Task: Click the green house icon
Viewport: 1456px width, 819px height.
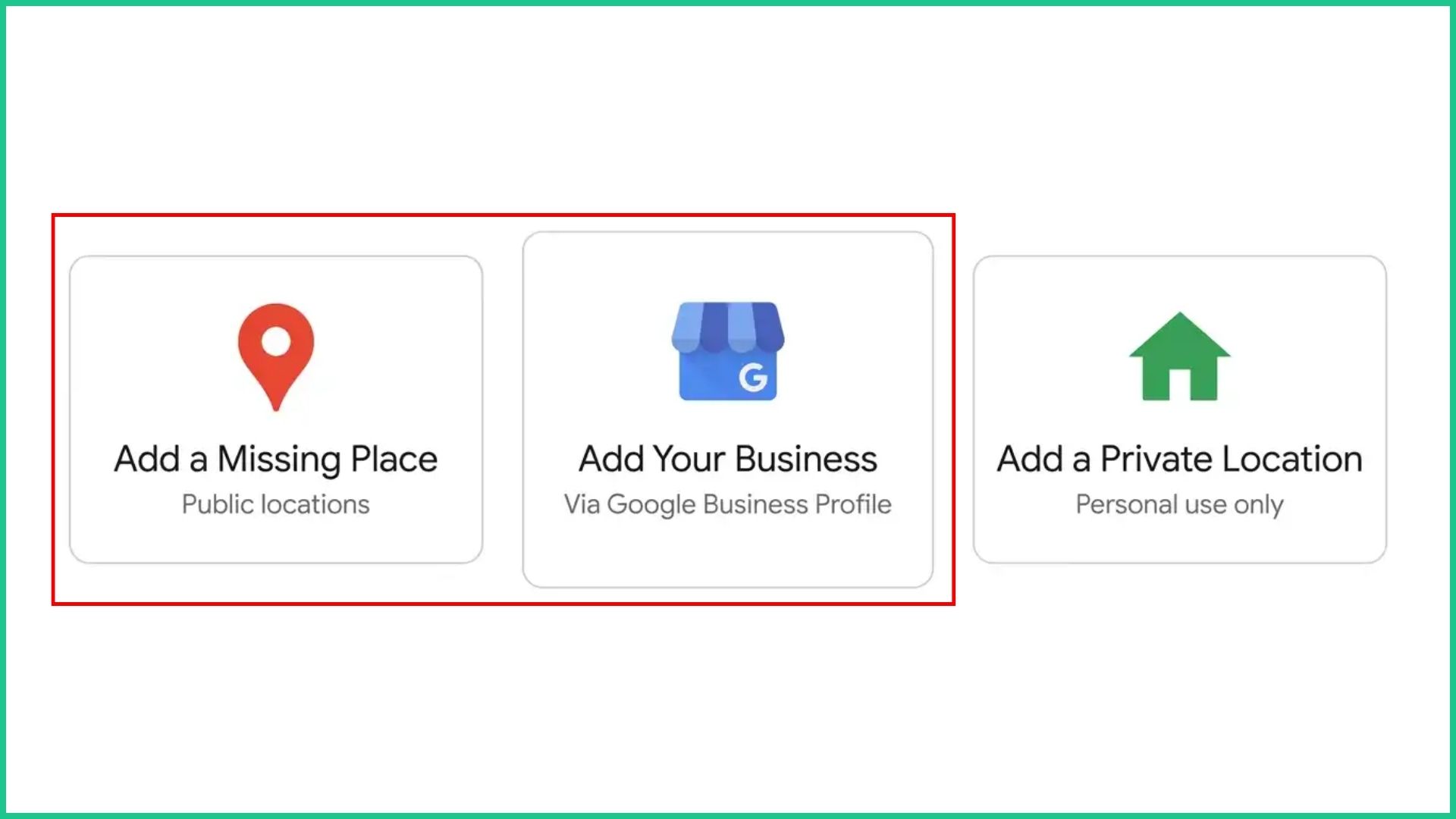Action: point(1180,356)
